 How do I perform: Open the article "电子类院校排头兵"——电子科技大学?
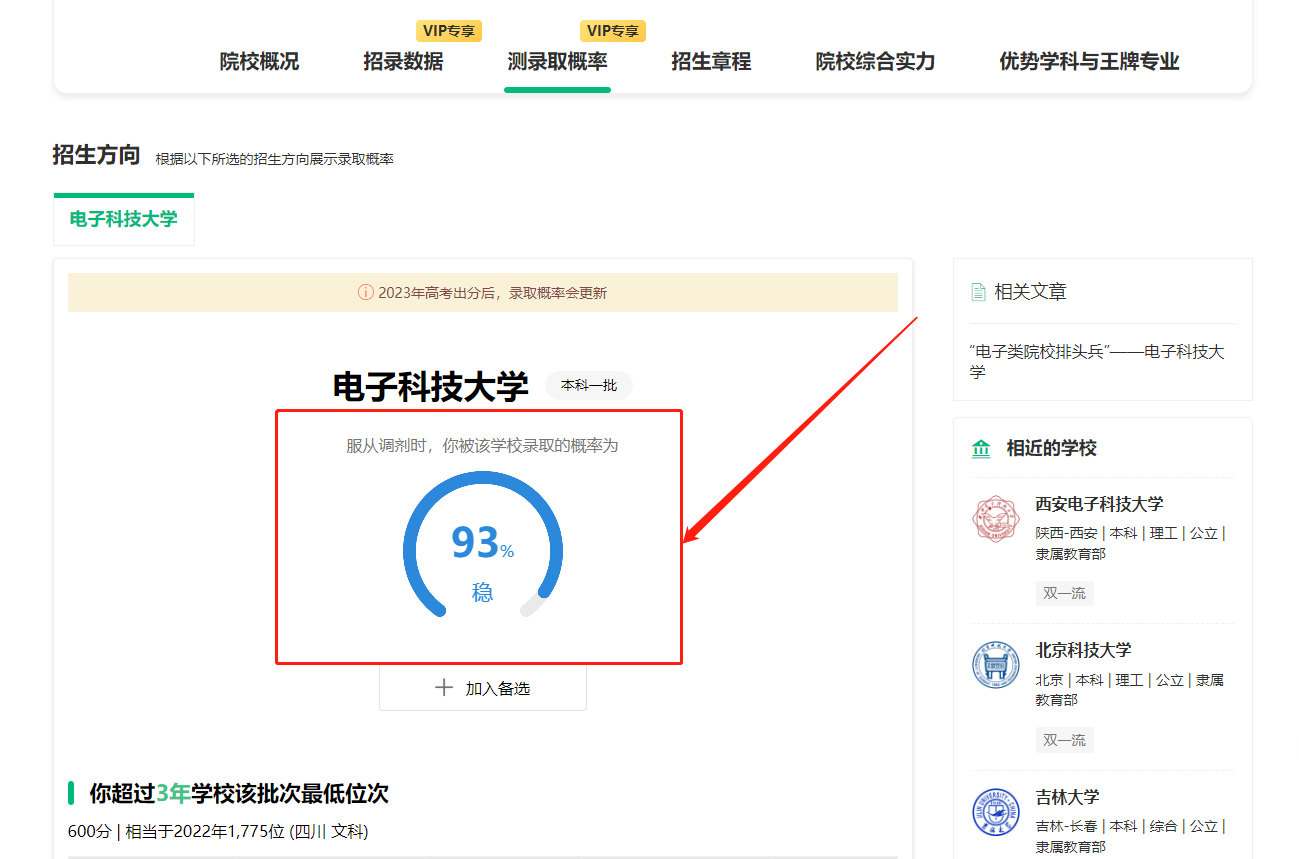pos(1097,361)
